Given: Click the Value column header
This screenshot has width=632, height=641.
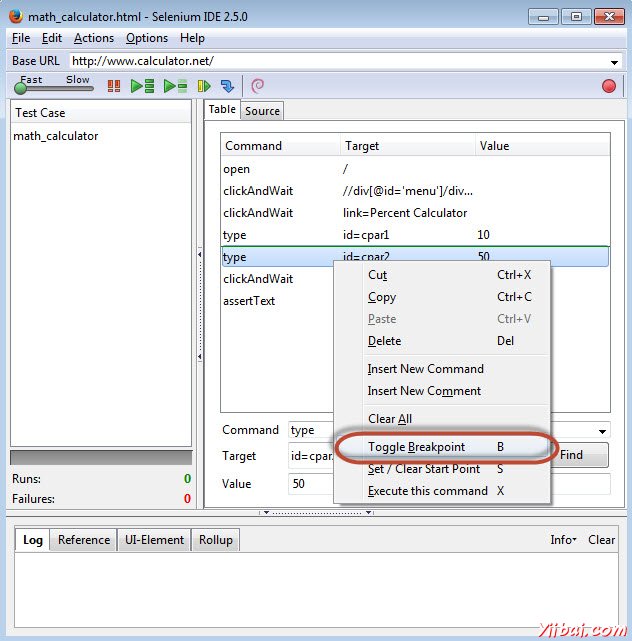Looking at the screenshot, I should click(542, 146).
